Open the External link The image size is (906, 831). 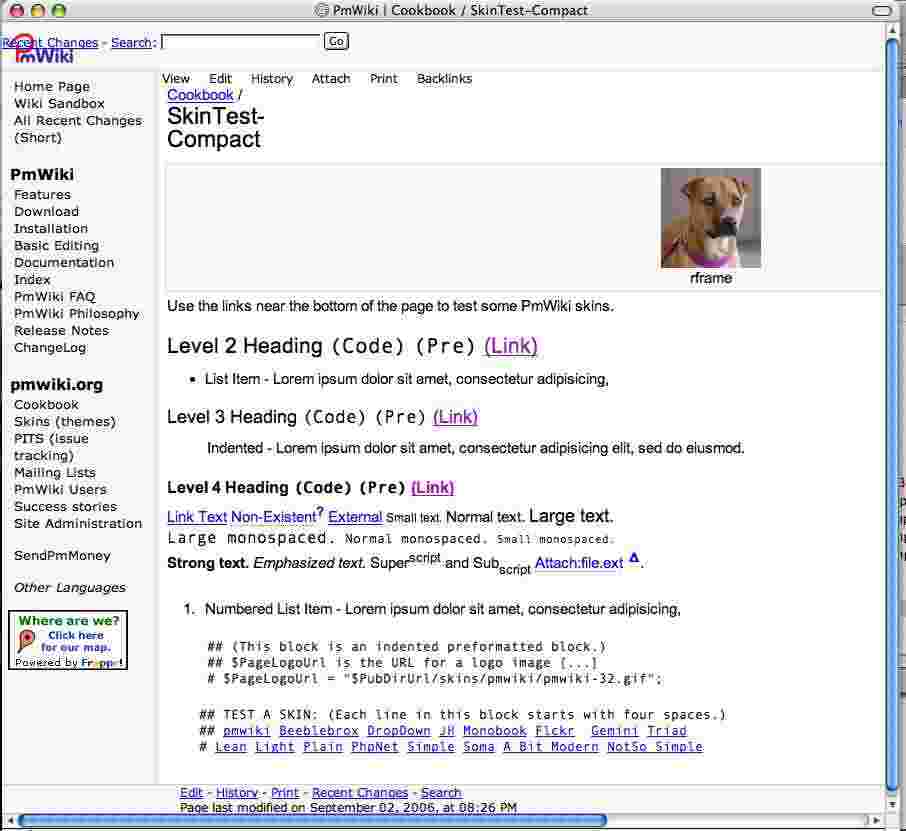(355, 517)
